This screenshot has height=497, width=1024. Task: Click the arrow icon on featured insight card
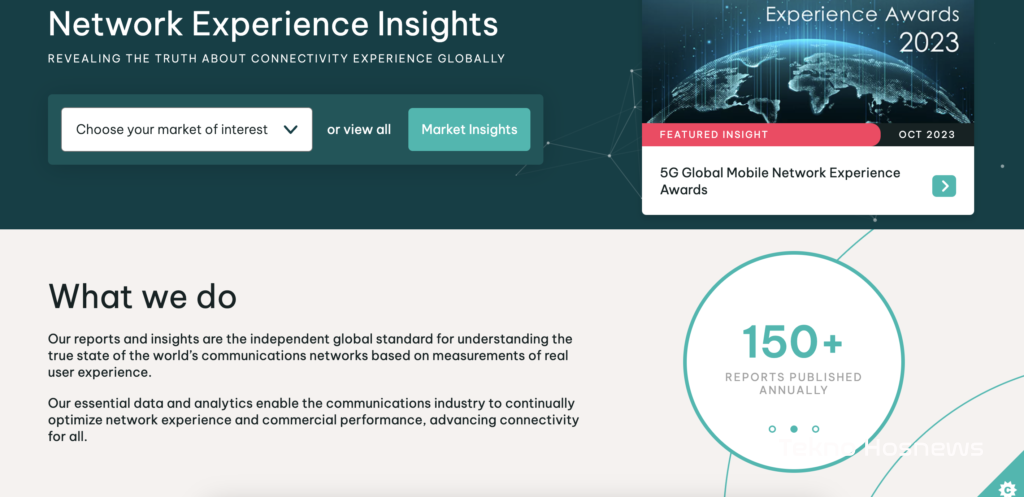coord(943,185)
